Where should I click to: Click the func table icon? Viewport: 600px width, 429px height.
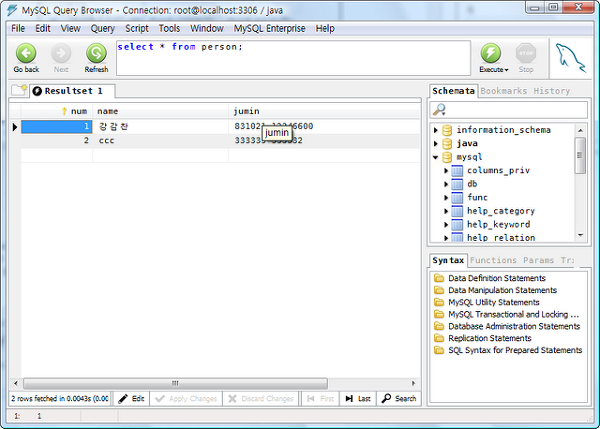(x=457, y=197)
